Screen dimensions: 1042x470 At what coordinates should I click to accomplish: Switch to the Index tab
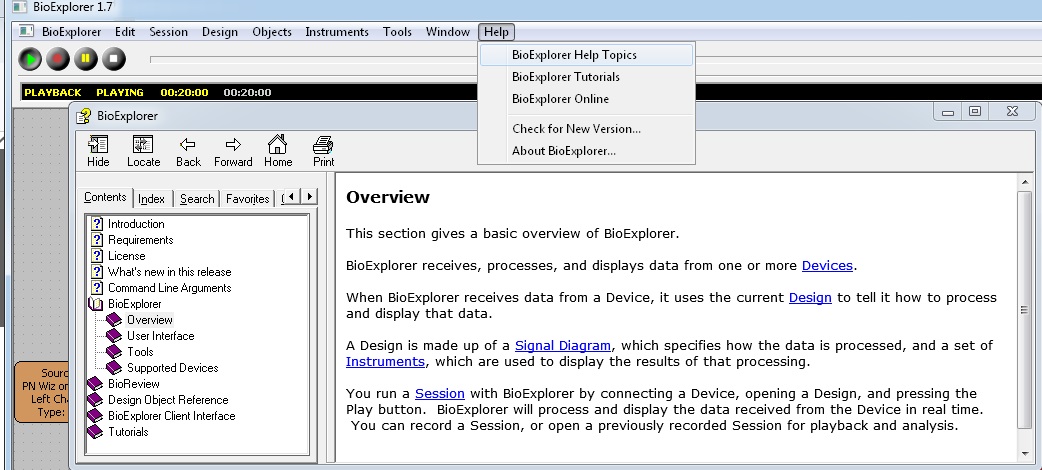(x=152, y=199)
